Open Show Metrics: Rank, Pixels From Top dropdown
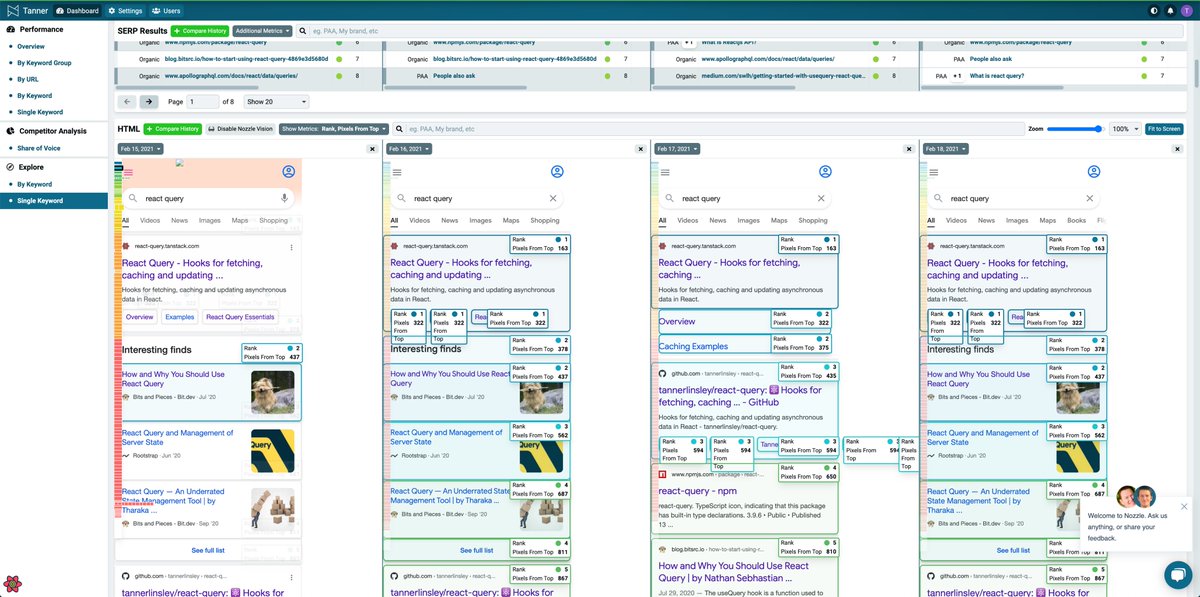 point(334,129)
